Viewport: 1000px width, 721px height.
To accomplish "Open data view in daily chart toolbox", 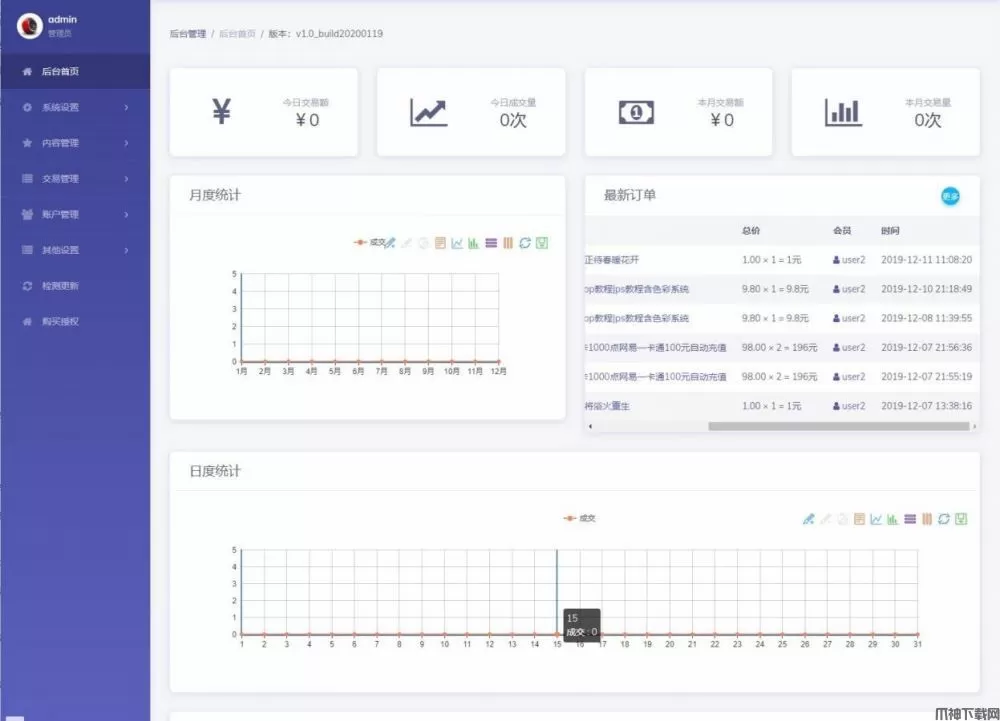I will coord(859,519).
